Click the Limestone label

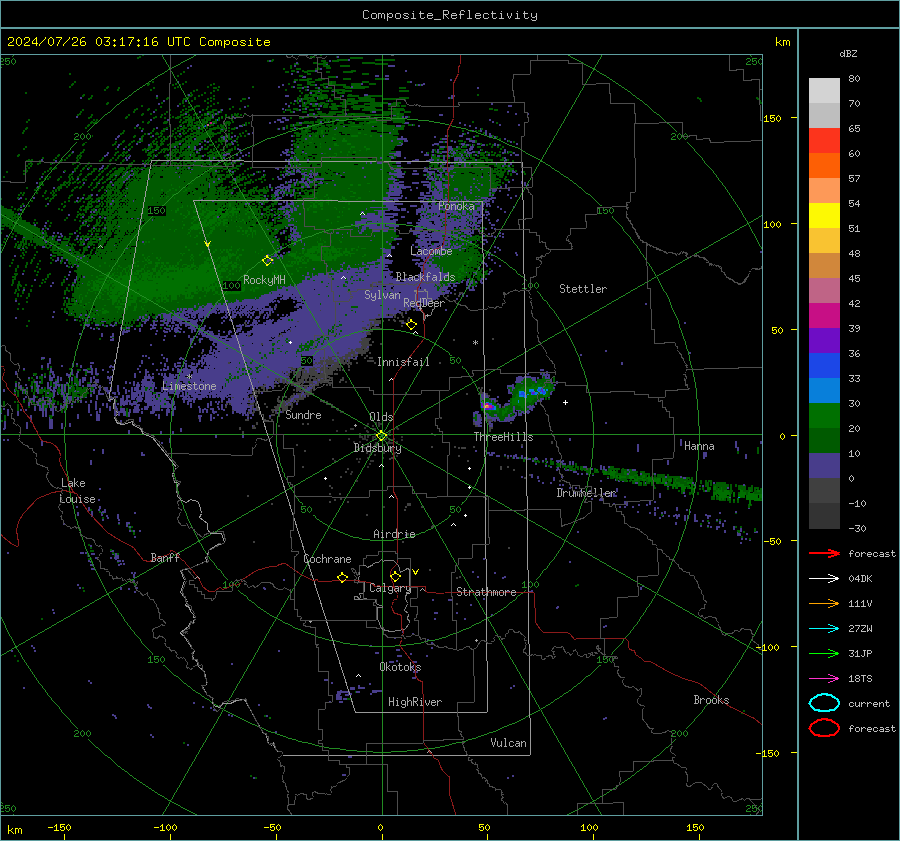[189, 386]
